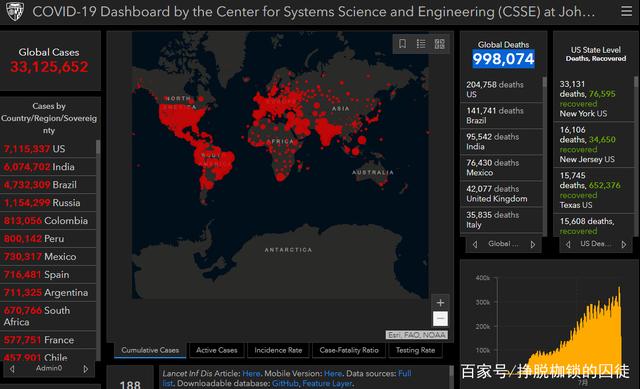
Task: Switch to the Active Cases tab
Action: click(x=216, y=350)
